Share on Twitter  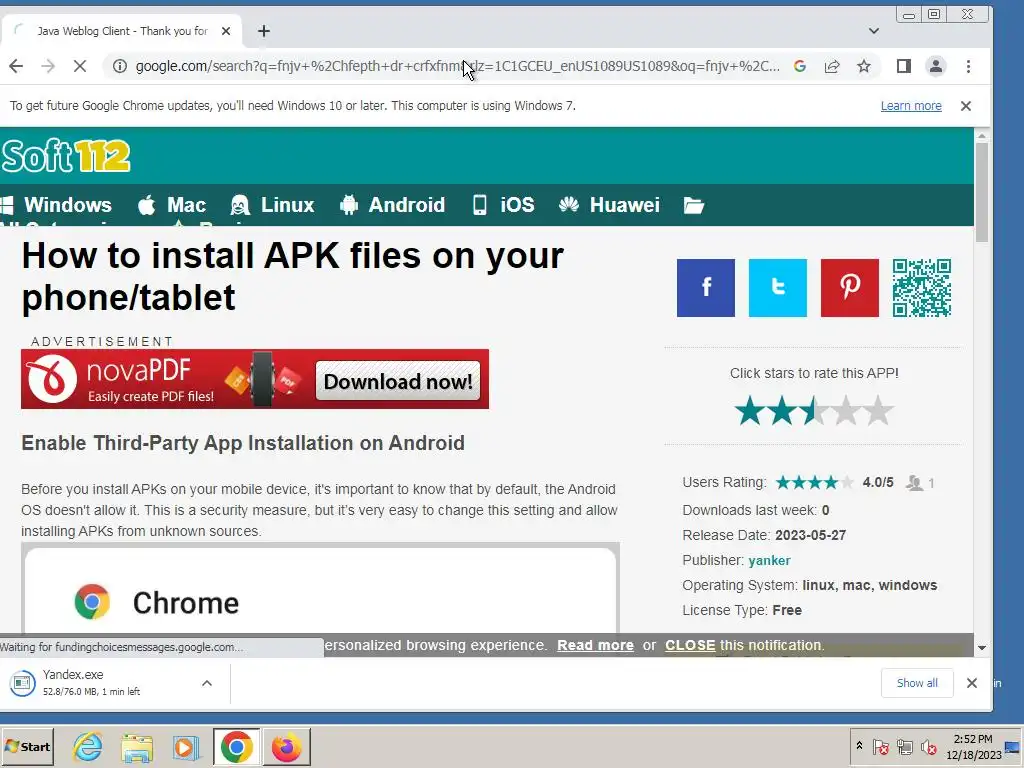click(x=778, y=288)
